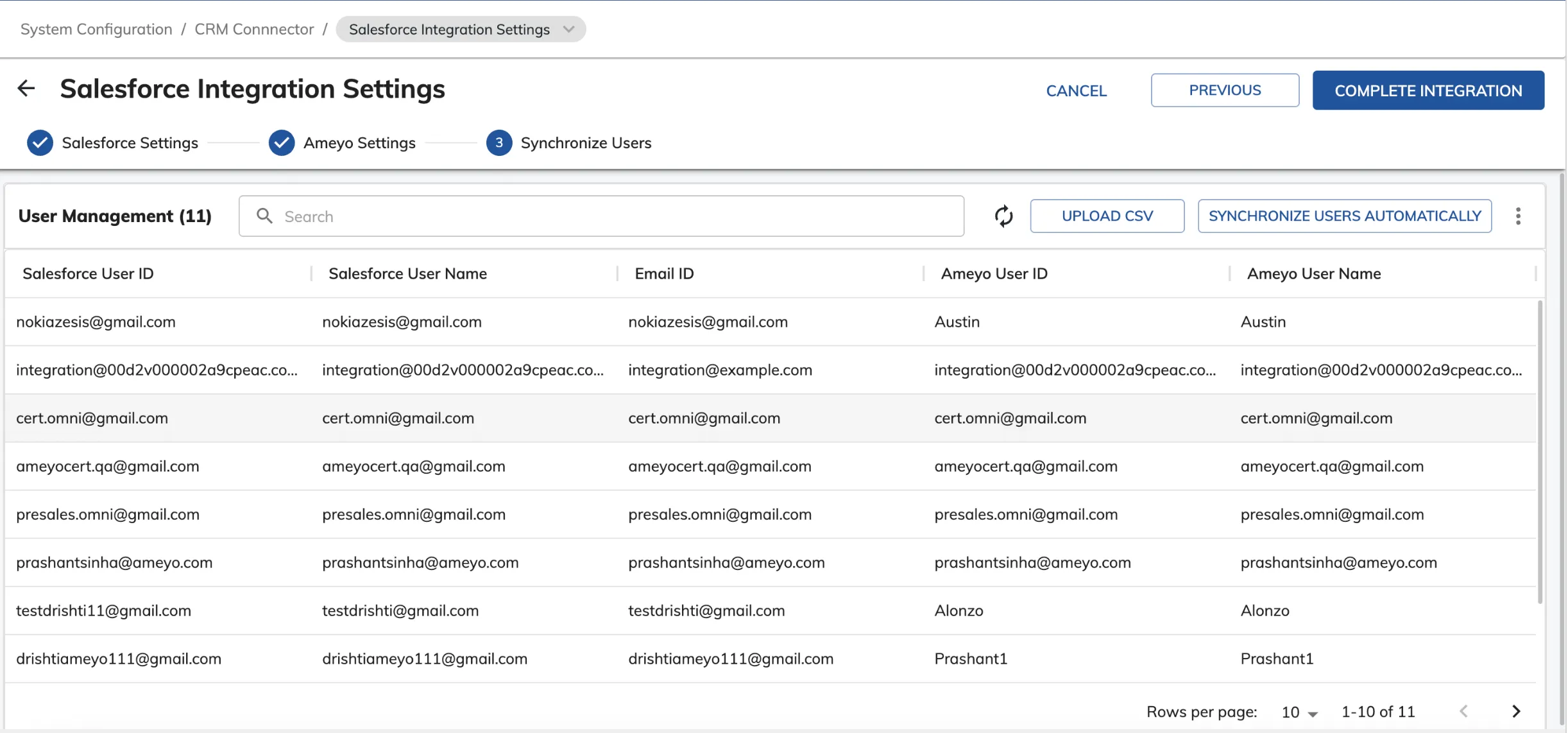Sort by Salesforce User Name column
This screenshot has width=1568, height=733.
tap(407, 274)
